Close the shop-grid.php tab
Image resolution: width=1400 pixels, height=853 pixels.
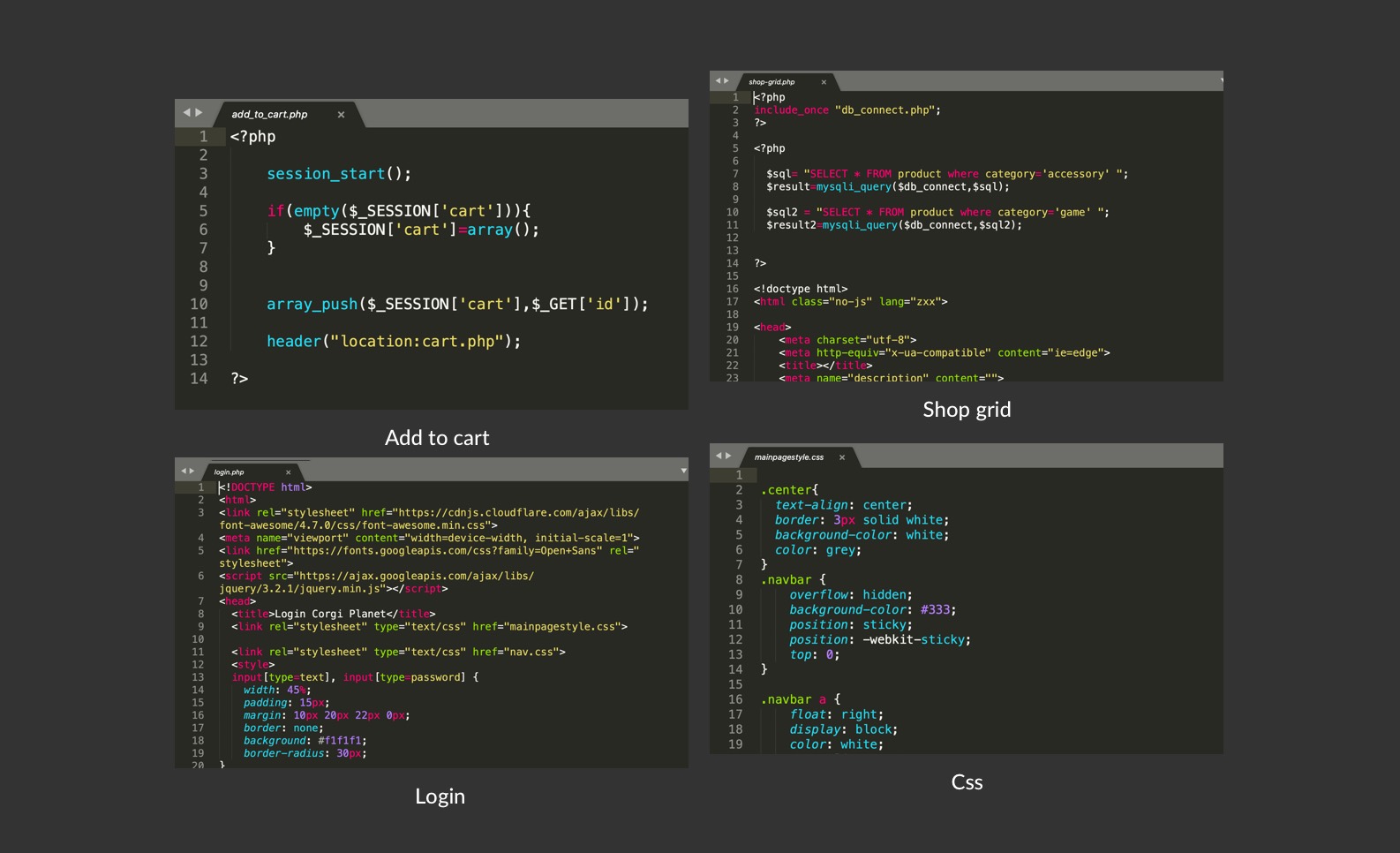[824, 82]
